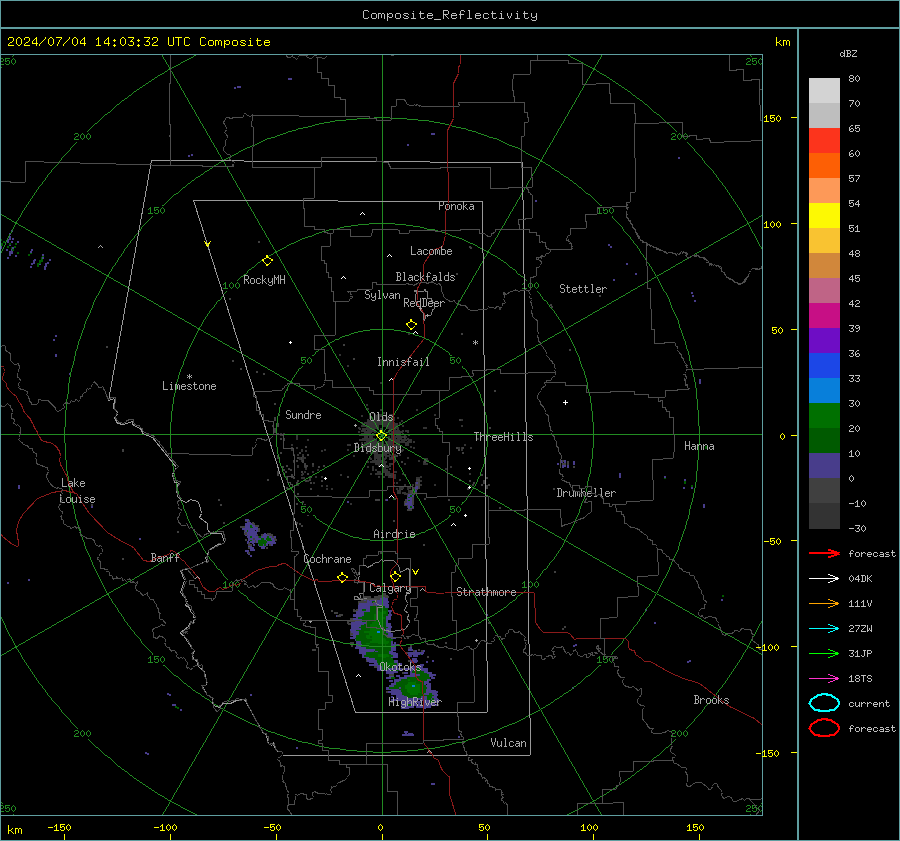
Task: Click the Cochrane town label
Action: 327,559
